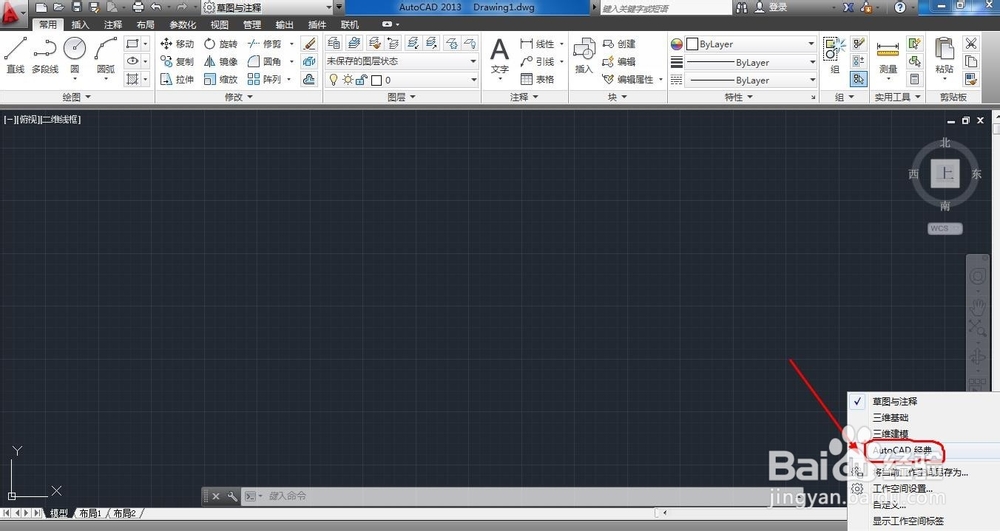
Task: Switch to the 管理 ribbon tab
Action: (x=252, y=25)
